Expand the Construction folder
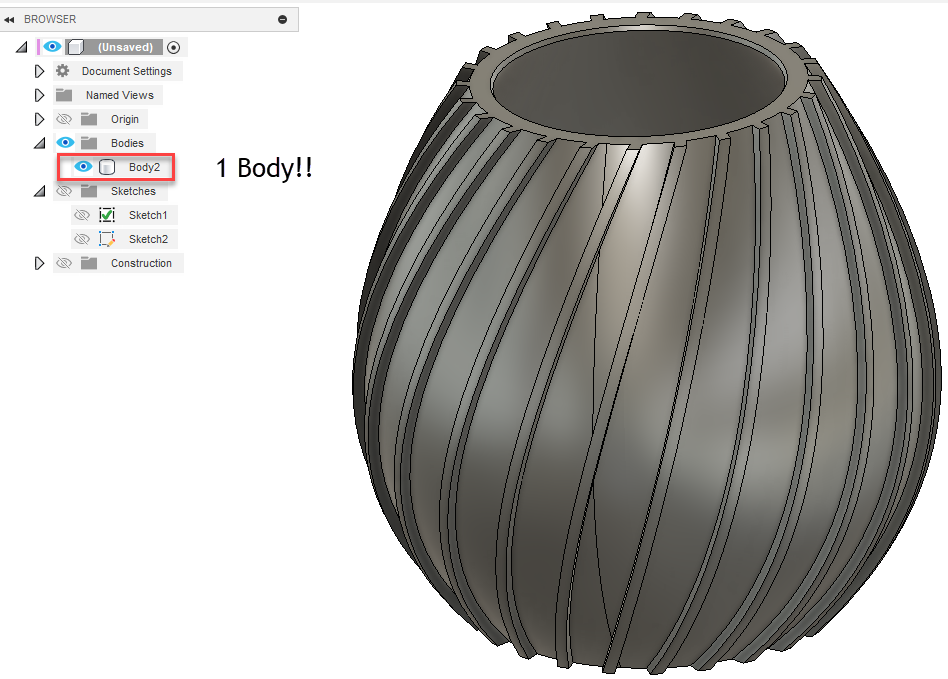 [x=38, y=262]
